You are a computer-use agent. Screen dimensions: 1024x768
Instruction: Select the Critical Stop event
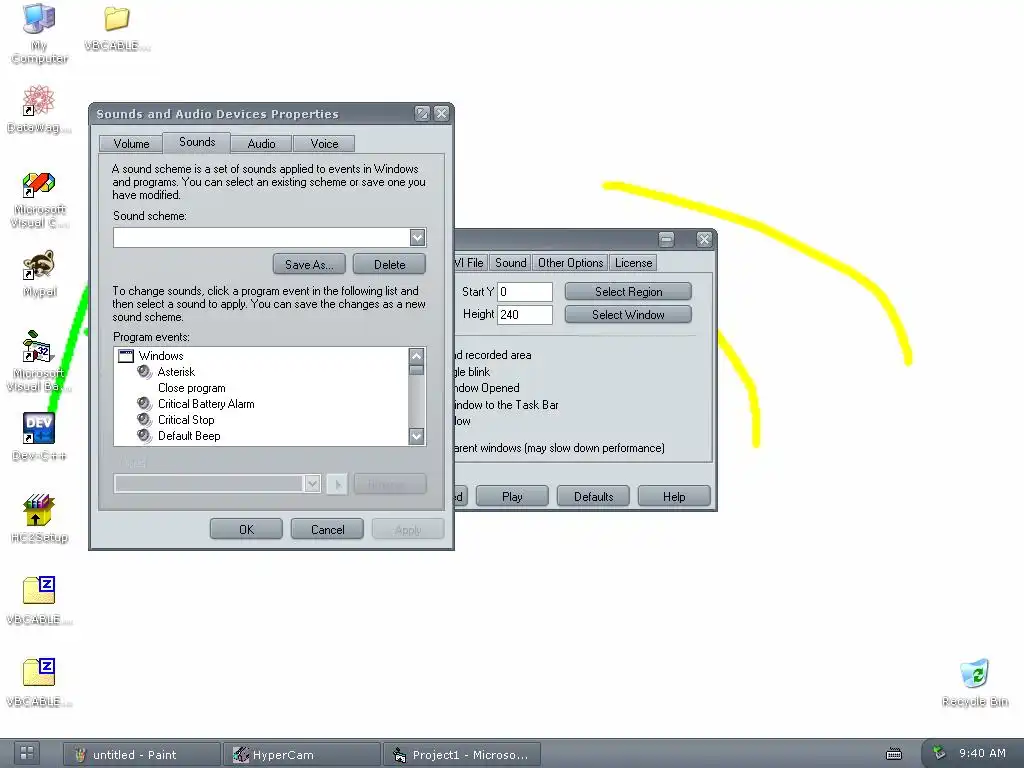[185, 420]
